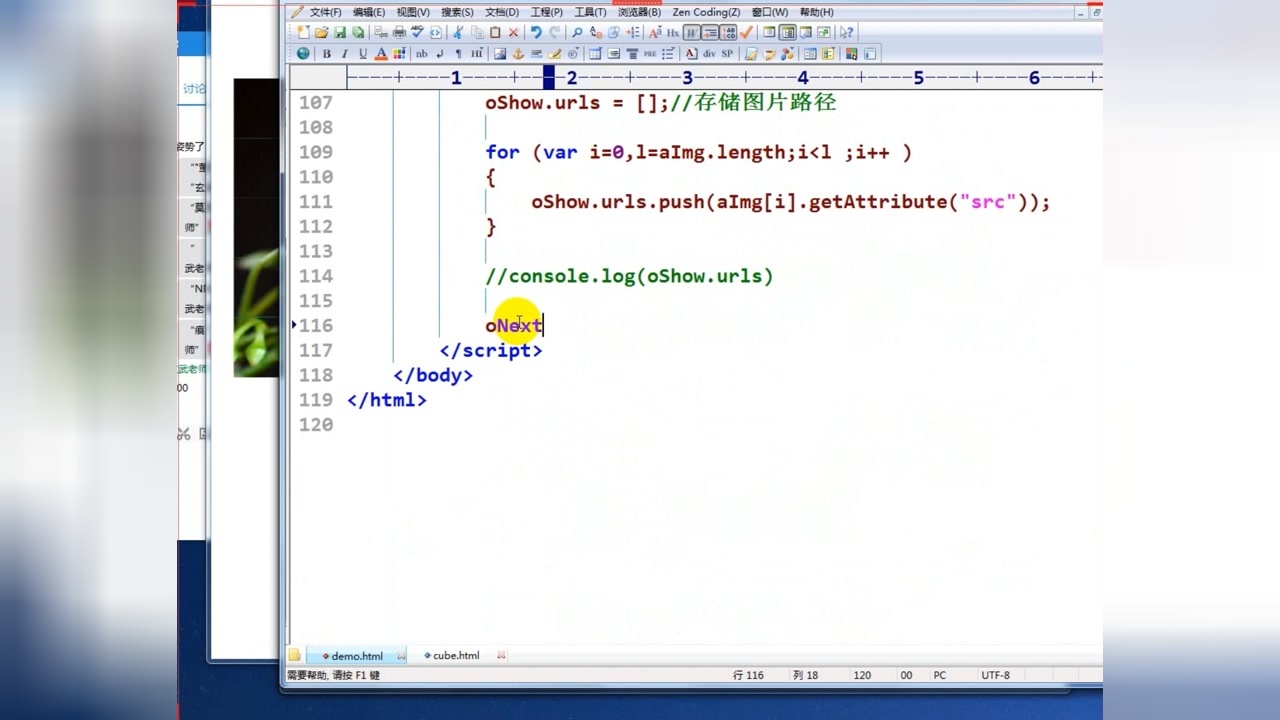Run the spell check icon

tap(417, 33)
